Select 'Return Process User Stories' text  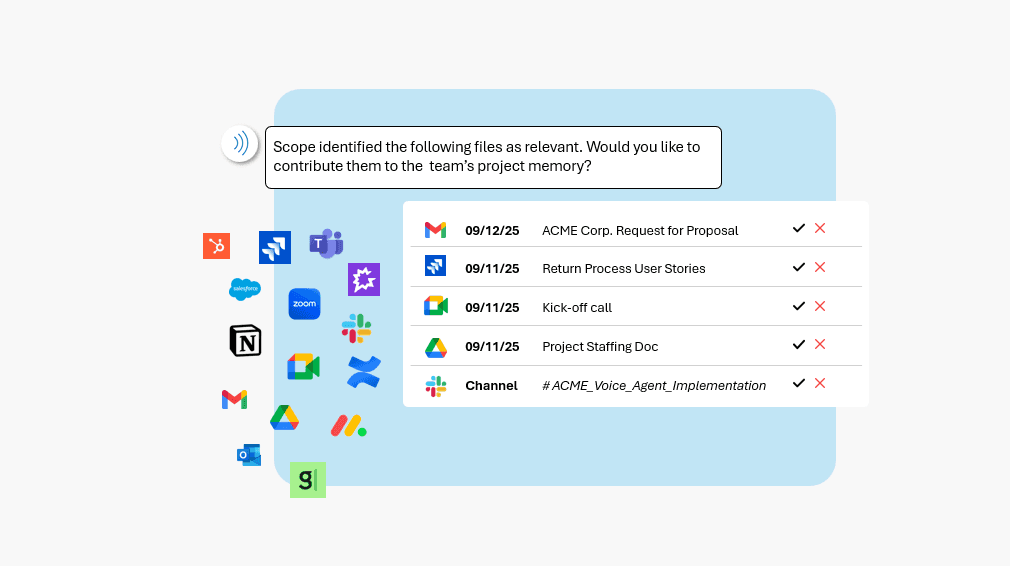pos(624,269)
